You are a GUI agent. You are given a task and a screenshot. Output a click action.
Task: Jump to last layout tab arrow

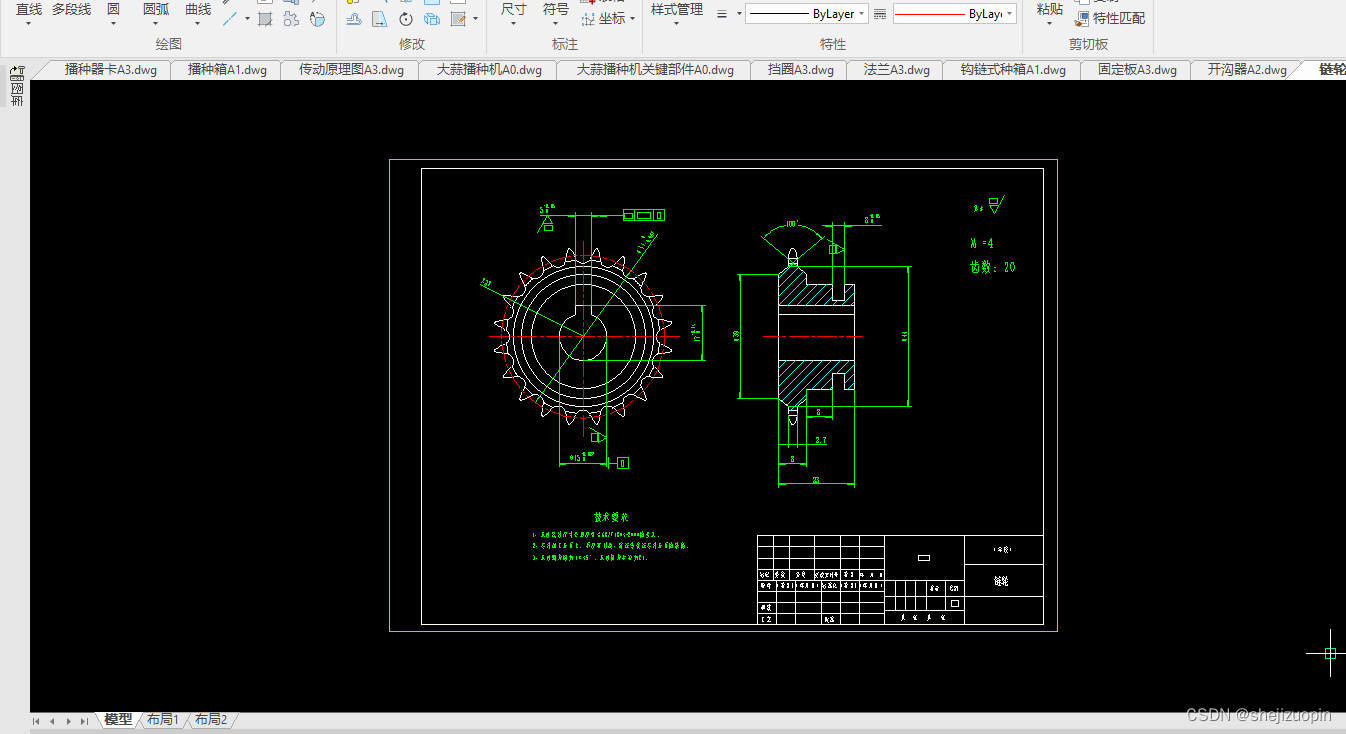click(x=84, y=720)
